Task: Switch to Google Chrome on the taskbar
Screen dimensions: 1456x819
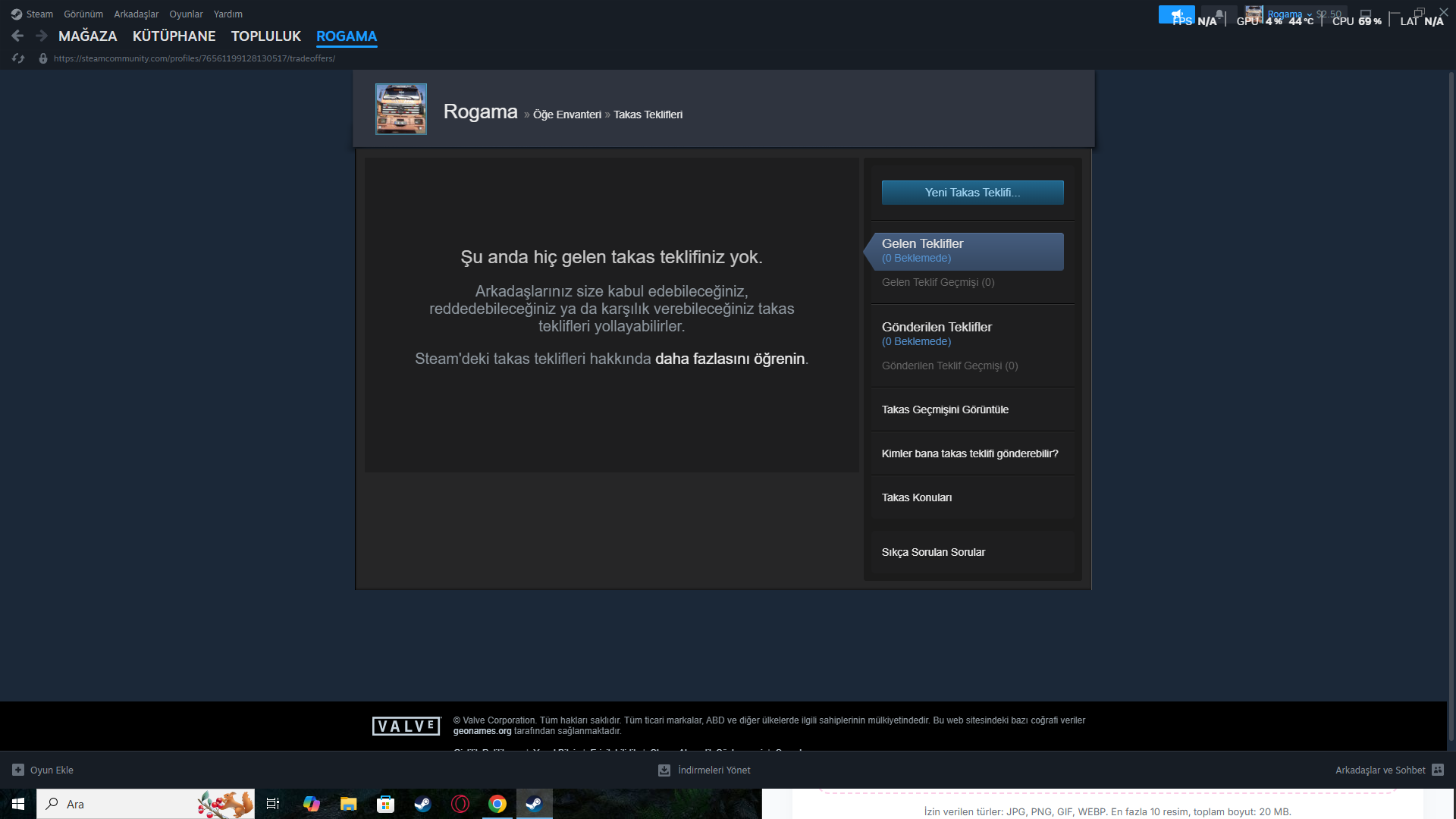Action: pyautogui.click(x=497, y=804)
